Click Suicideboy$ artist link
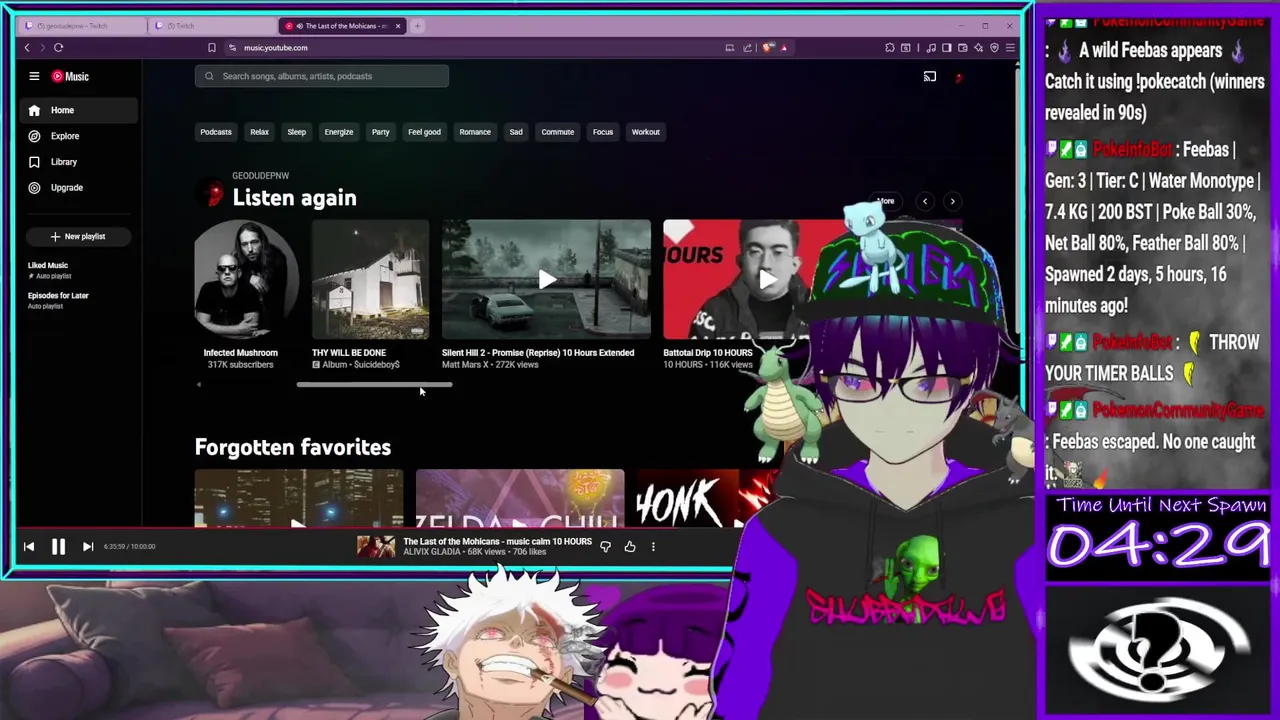This screenshot has height=720, width=1280. 377,365
